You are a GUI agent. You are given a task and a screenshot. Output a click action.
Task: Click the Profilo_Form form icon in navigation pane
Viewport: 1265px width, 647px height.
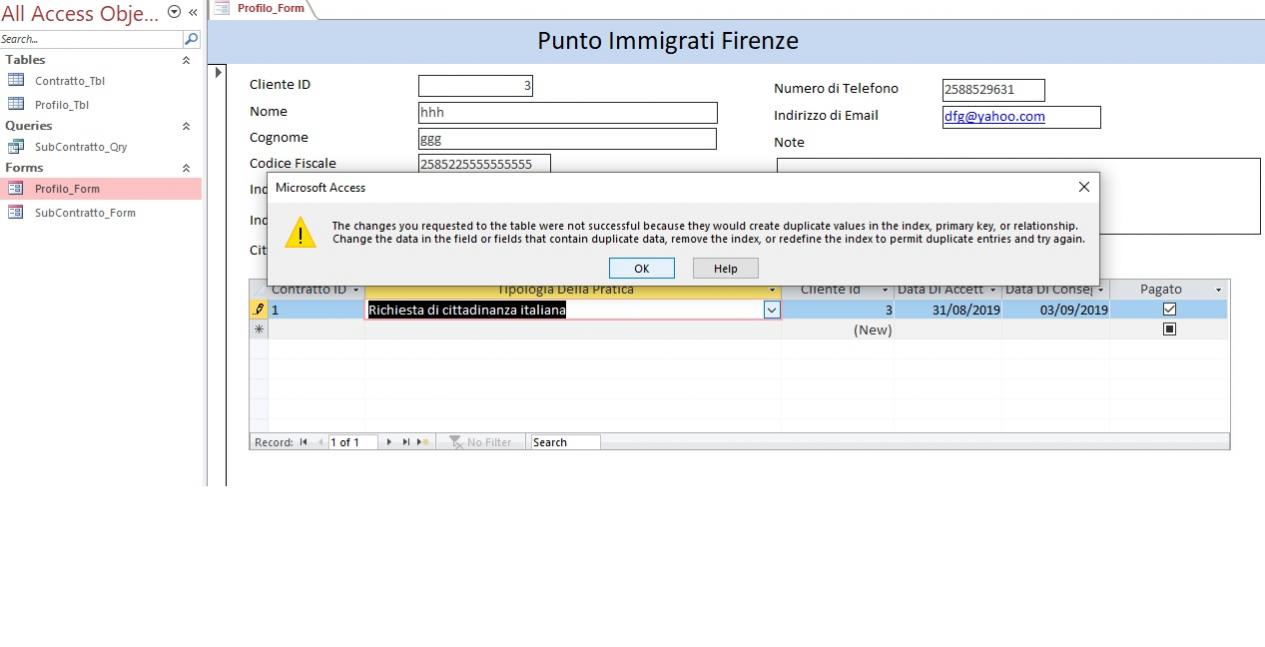(15, 188)
